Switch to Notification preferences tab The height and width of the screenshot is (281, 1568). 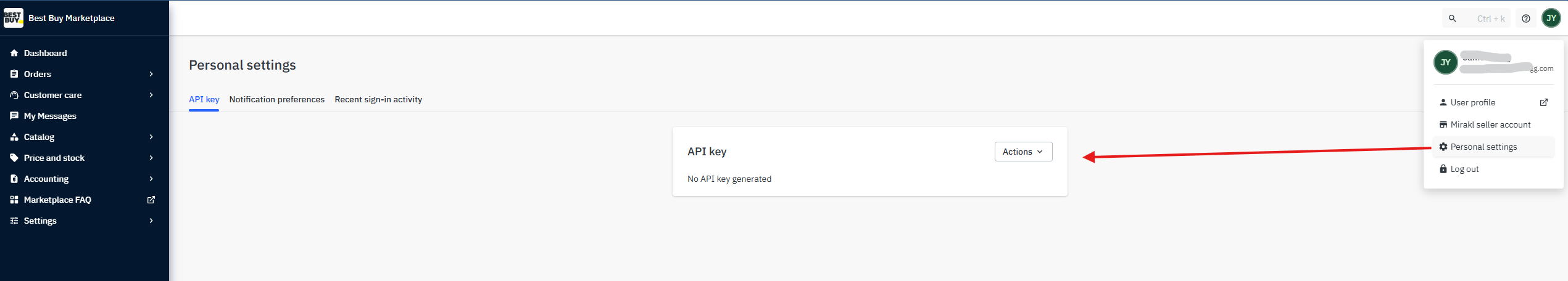click(x=276, y=99)
